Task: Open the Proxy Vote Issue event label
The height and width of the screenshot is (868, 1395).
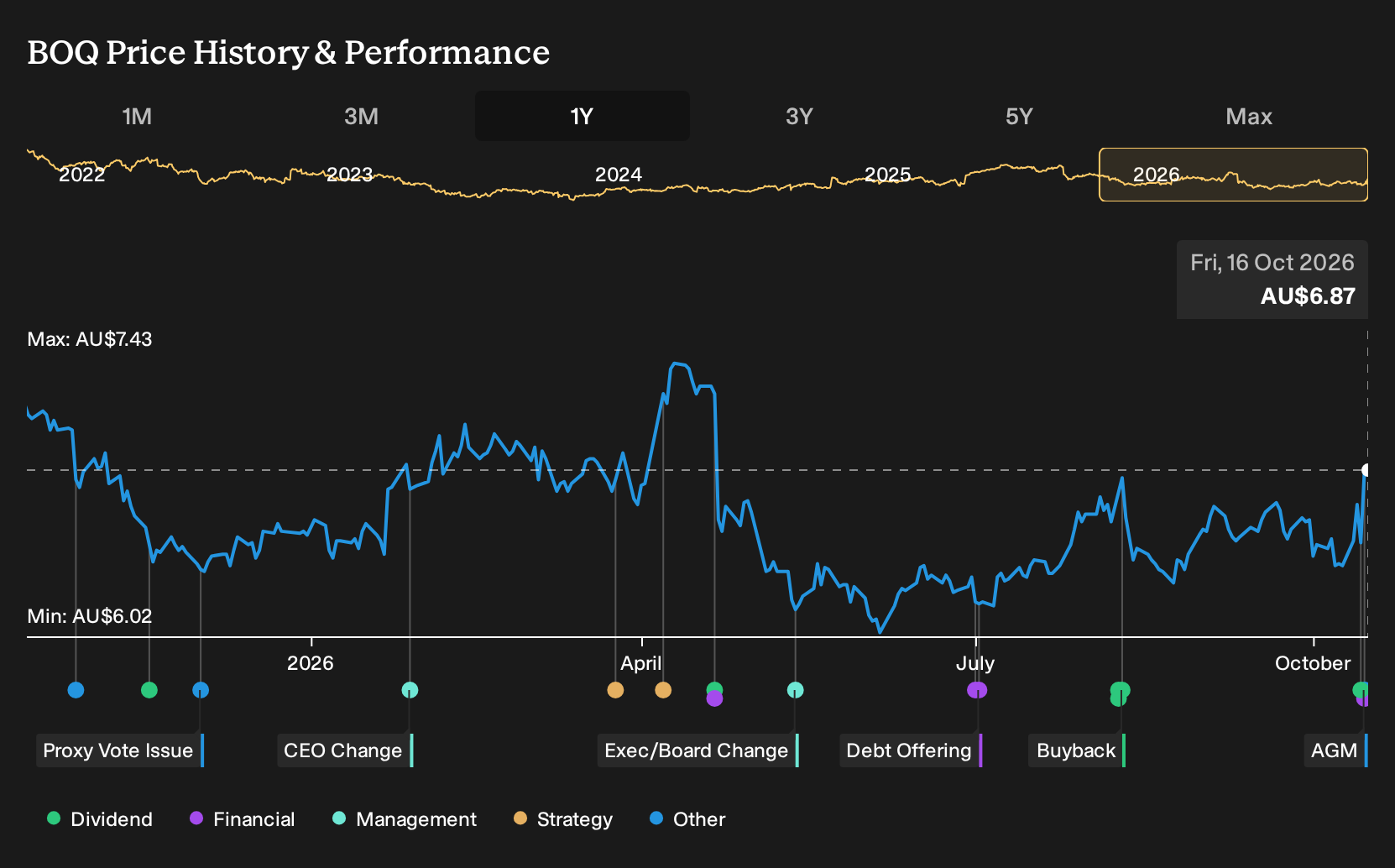Action: pyautogui.click(x=120, y=750)
